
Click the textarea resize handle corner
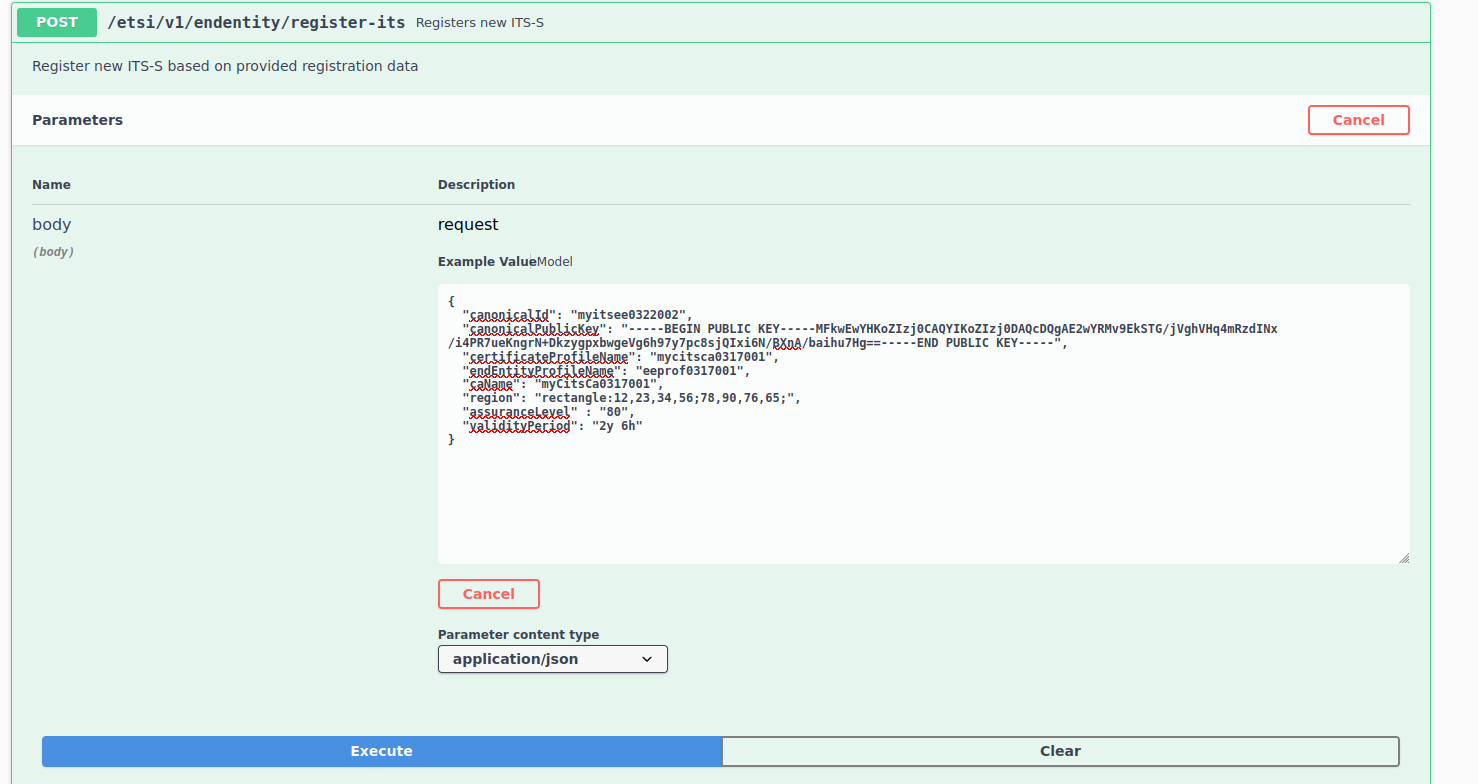1404,558
